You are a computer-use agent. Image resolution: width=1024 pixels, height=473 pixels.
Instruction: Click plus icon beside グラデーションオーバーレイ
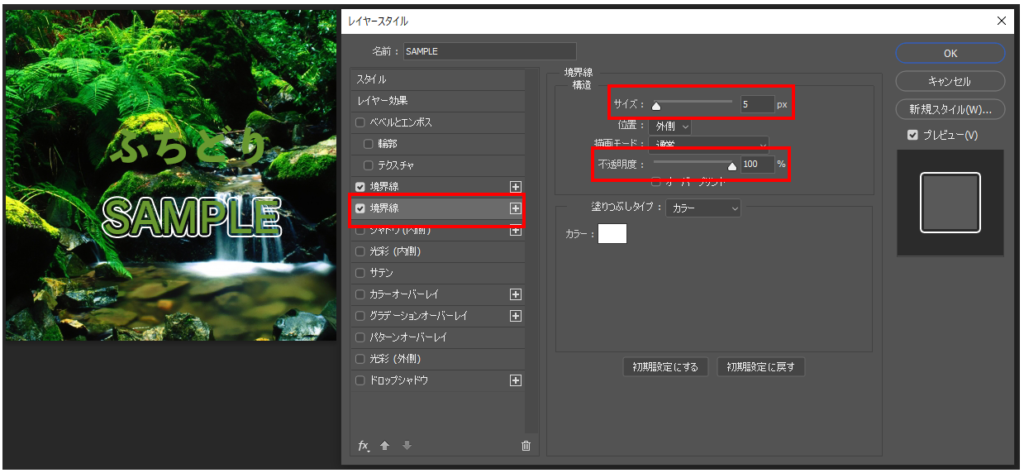coord(516,316)
